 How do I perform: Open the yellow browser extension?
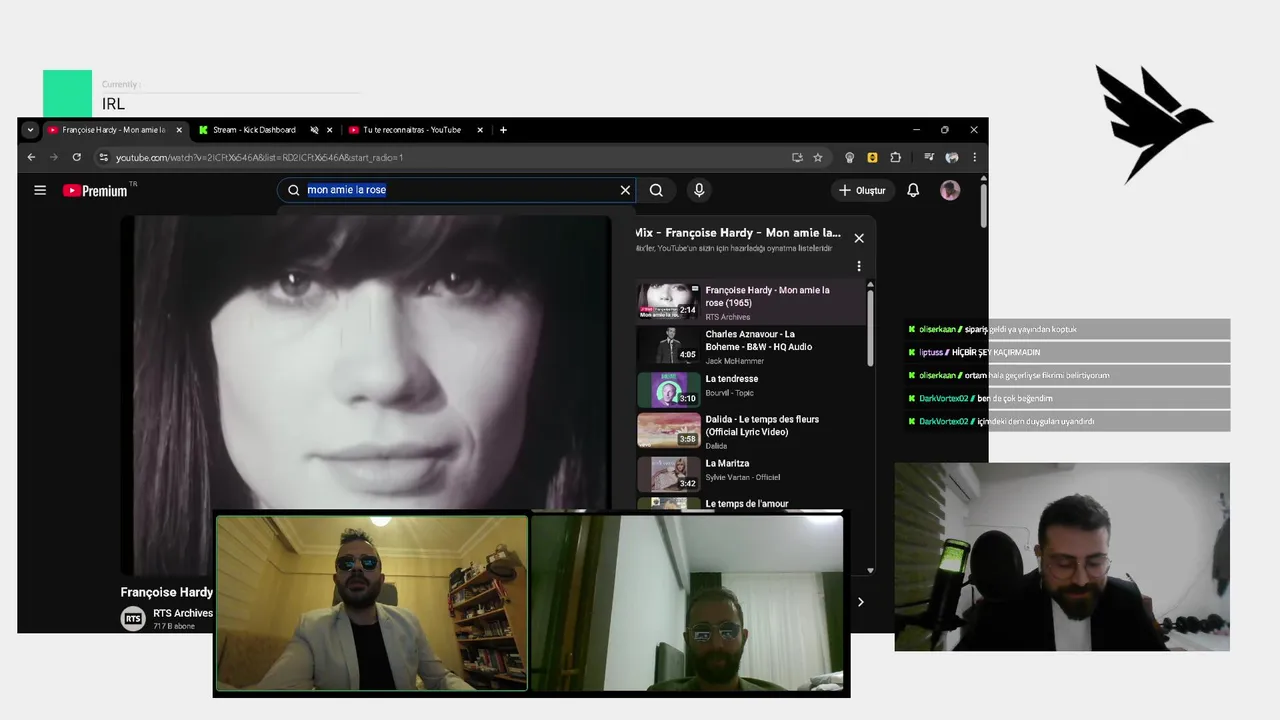pyautogui.click(x=872, y=157)
